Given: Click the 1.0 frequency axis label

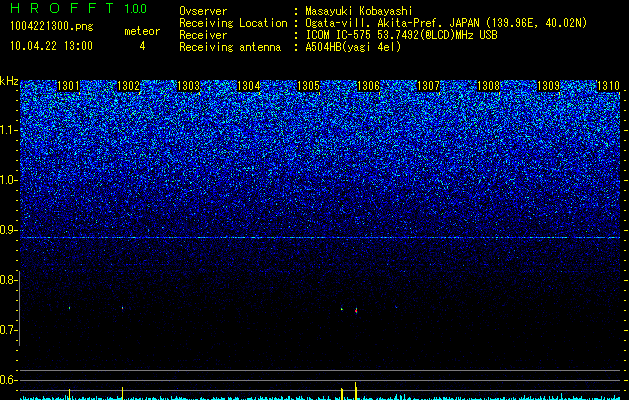Looking at the screenshot, I should (9, 180).
